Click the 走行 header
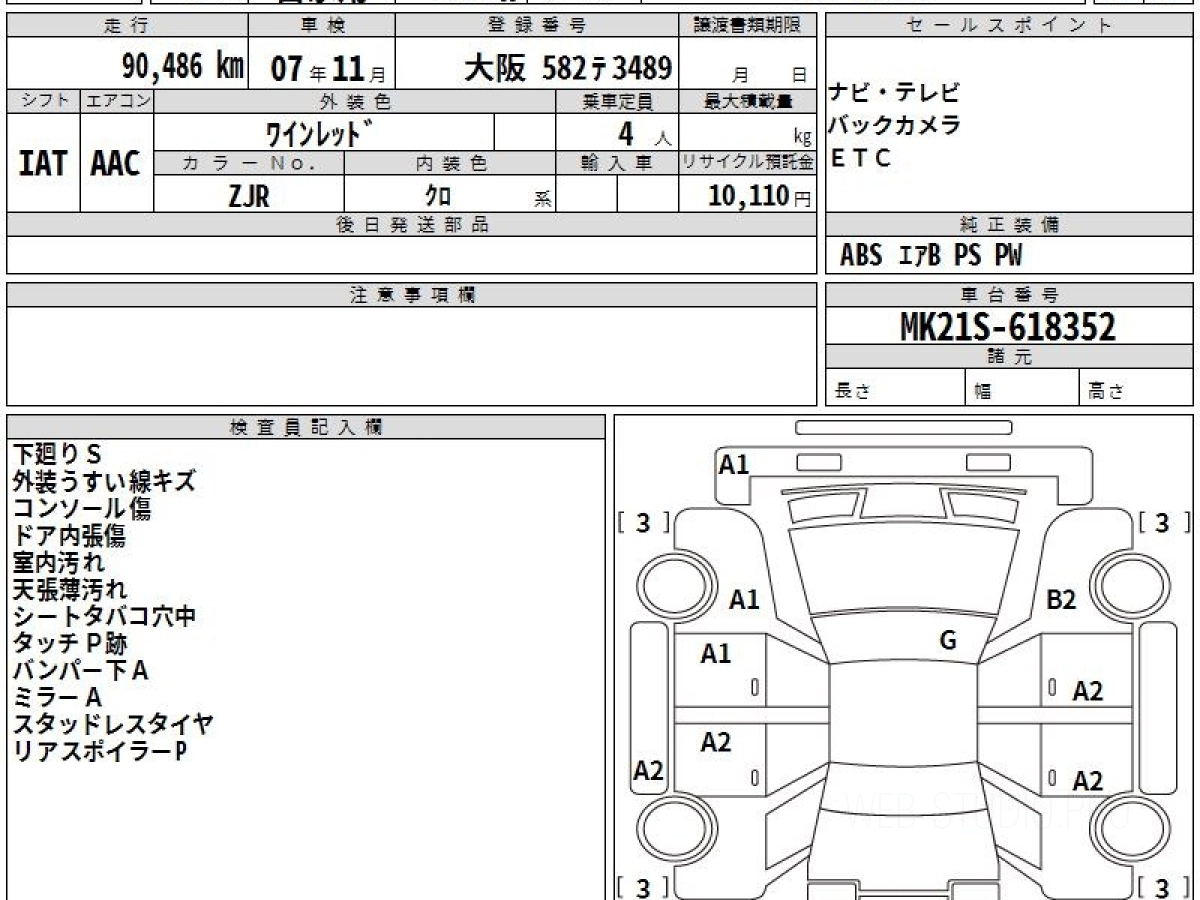Viewport: 1200px width, 900px height. point(126,26)
